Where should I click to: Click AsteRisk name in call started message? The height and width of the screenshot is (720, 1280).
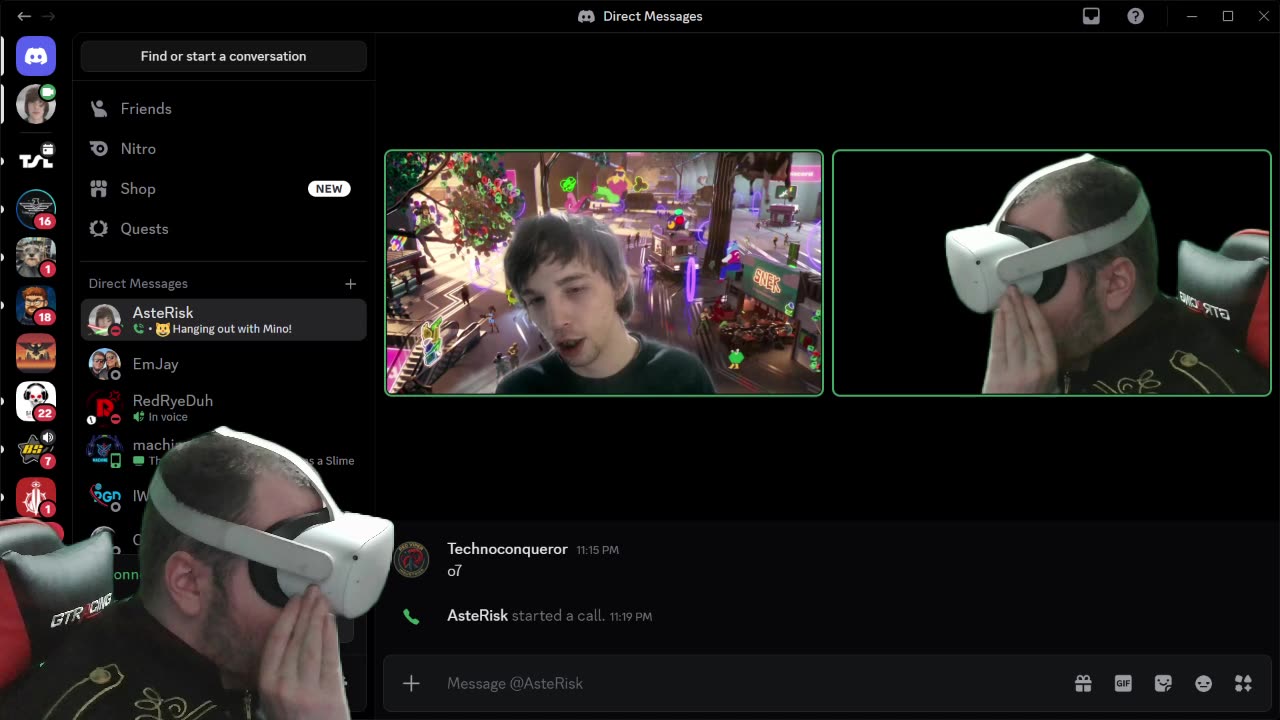(477, 615)
